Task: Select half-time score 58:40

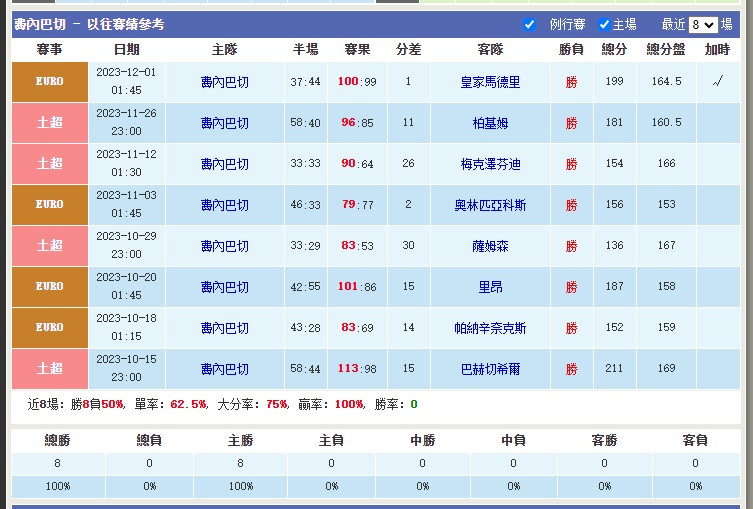Action: point(305,123)
